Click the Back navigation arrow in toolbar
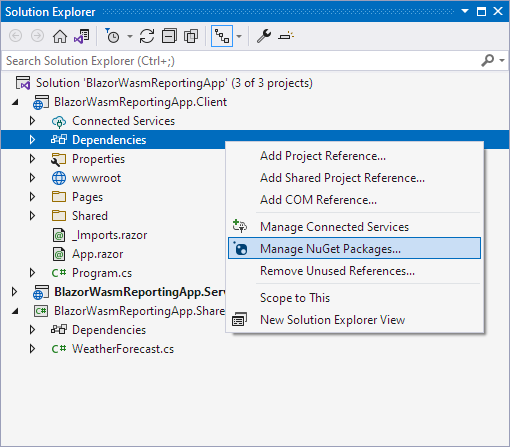510x447 pixels. click(16, 36)
